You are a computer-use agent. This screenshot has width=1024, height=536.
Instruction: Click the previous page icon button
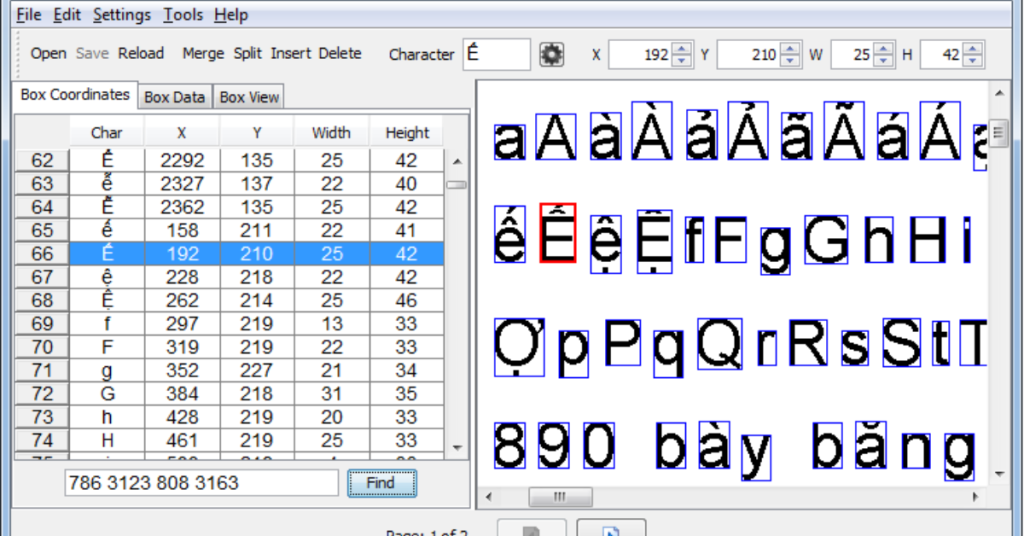tap(531, 528)
